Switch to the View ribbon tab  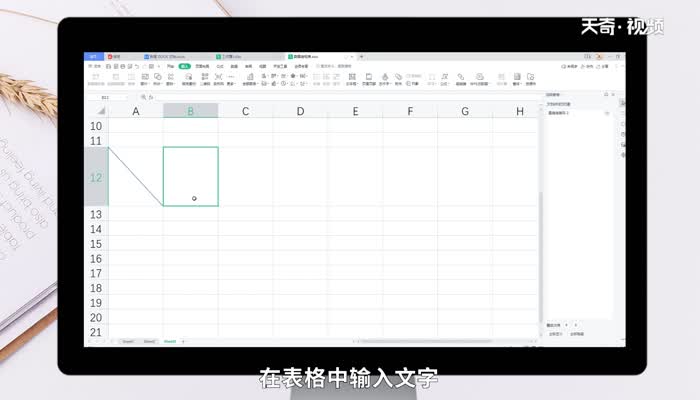pos(263,66)
